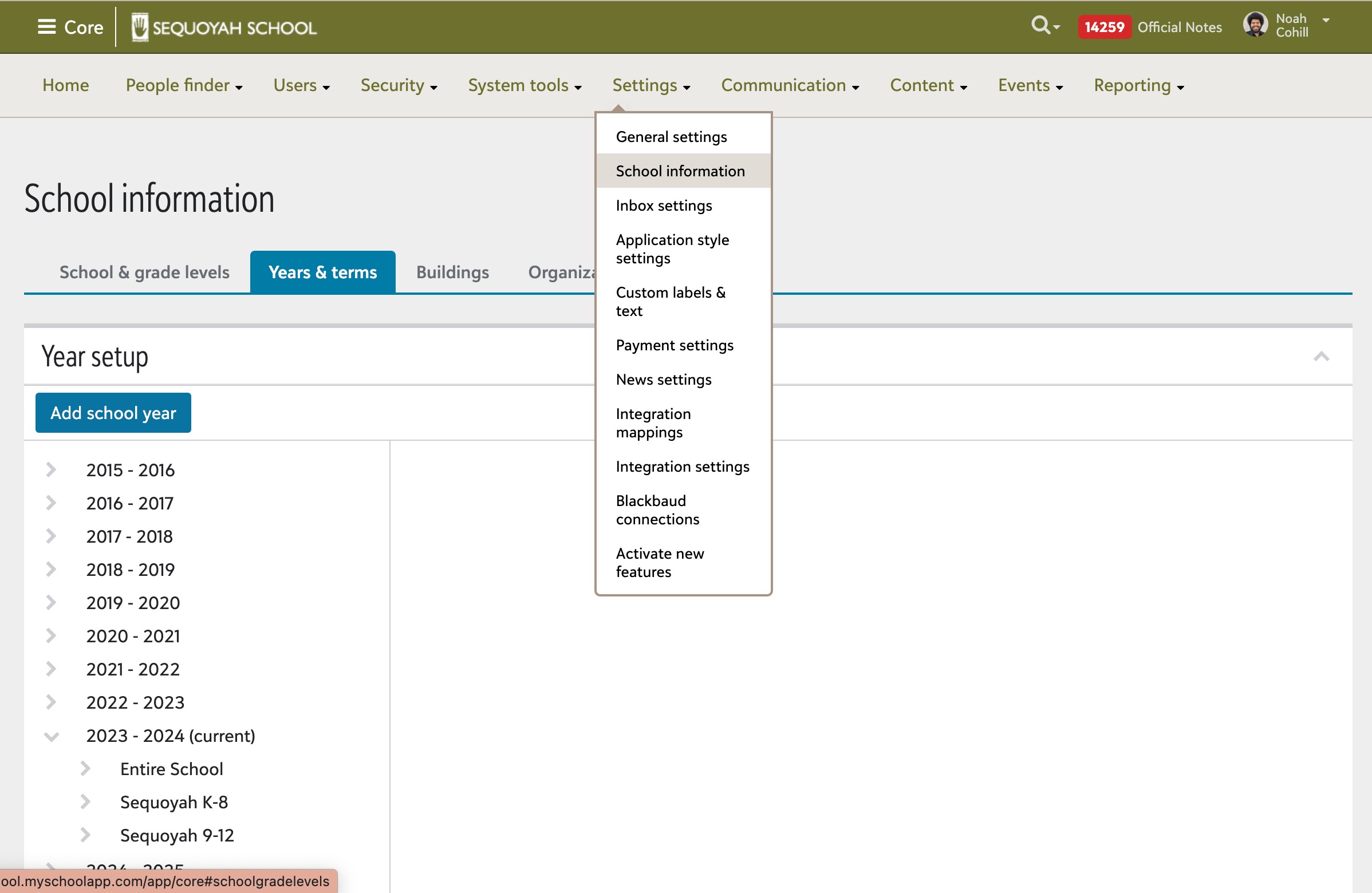
Task: Choose Integration settings menu entry
Action: 683,467
